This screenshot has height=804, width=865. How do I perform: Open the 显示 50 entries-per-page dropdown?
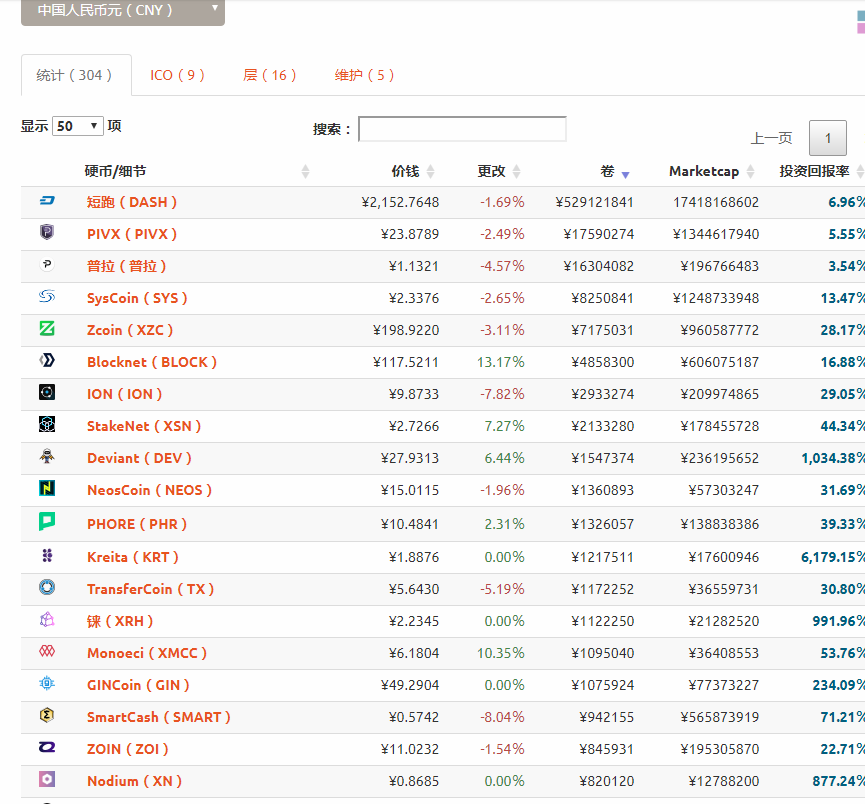[x=78, y=126]
